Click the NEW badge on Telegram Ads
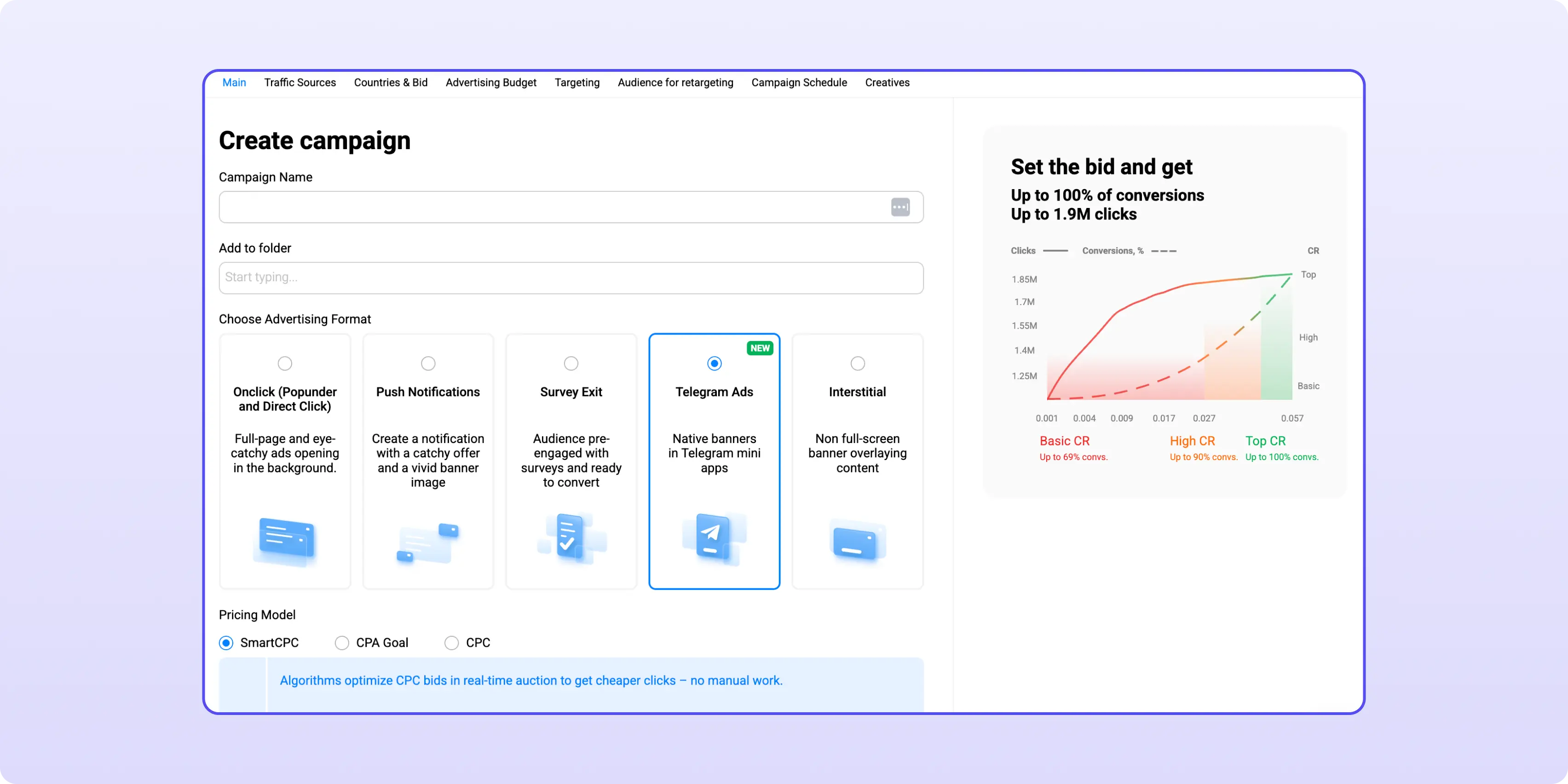Image resolution: width=1568 pixels, height=784 pixels. [760, 348]
